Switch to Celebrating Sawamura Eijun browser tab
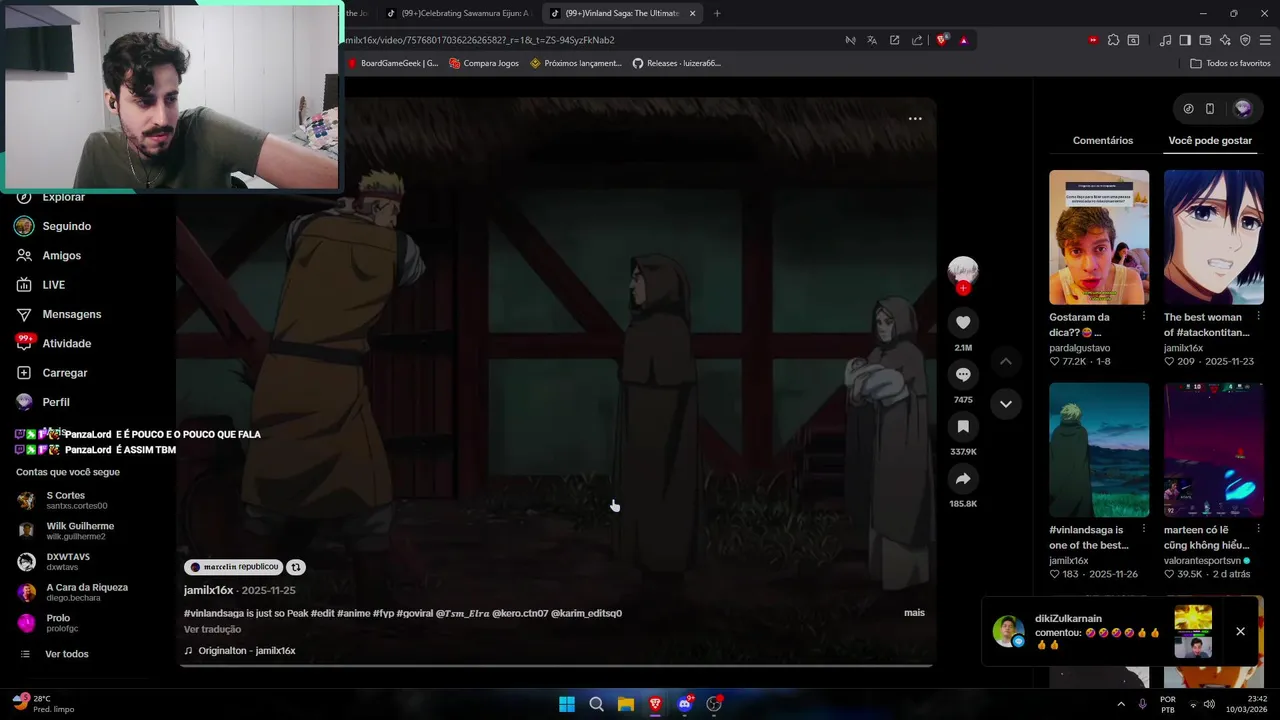The image size is (1280, 720). [x=458, y=13]
